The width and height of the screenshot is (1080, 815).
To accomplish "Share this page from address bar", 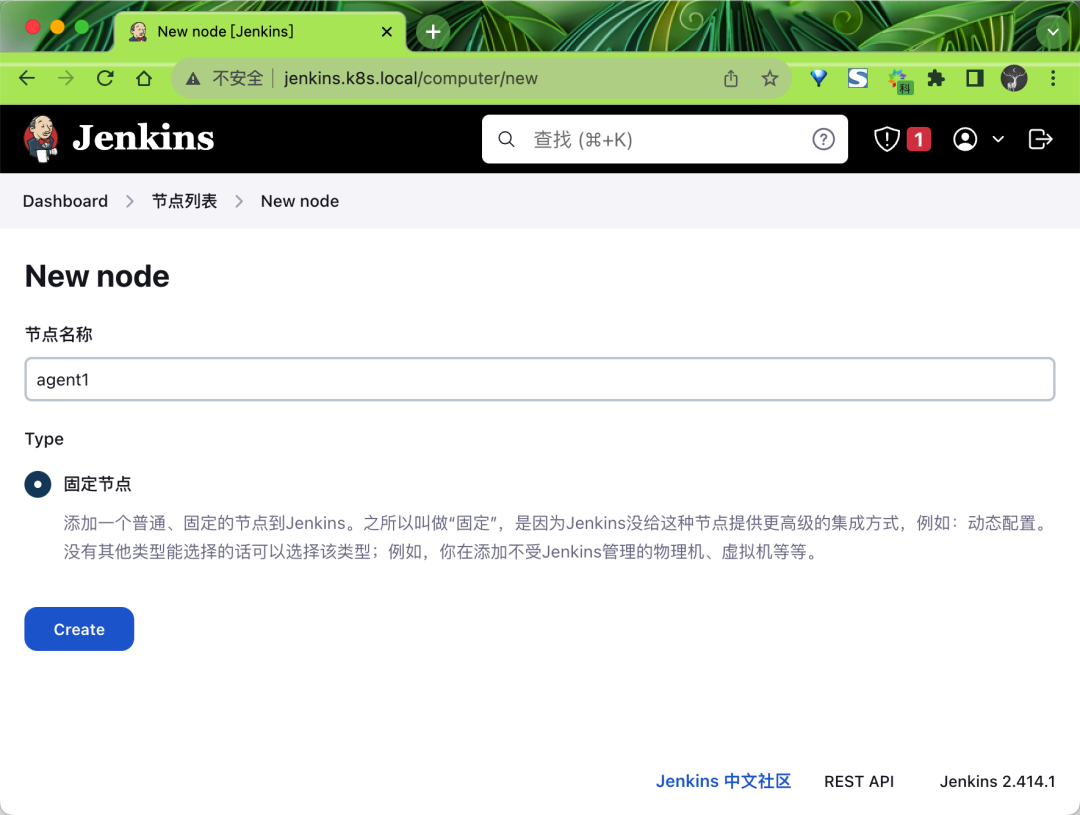I will pos(731,79).
